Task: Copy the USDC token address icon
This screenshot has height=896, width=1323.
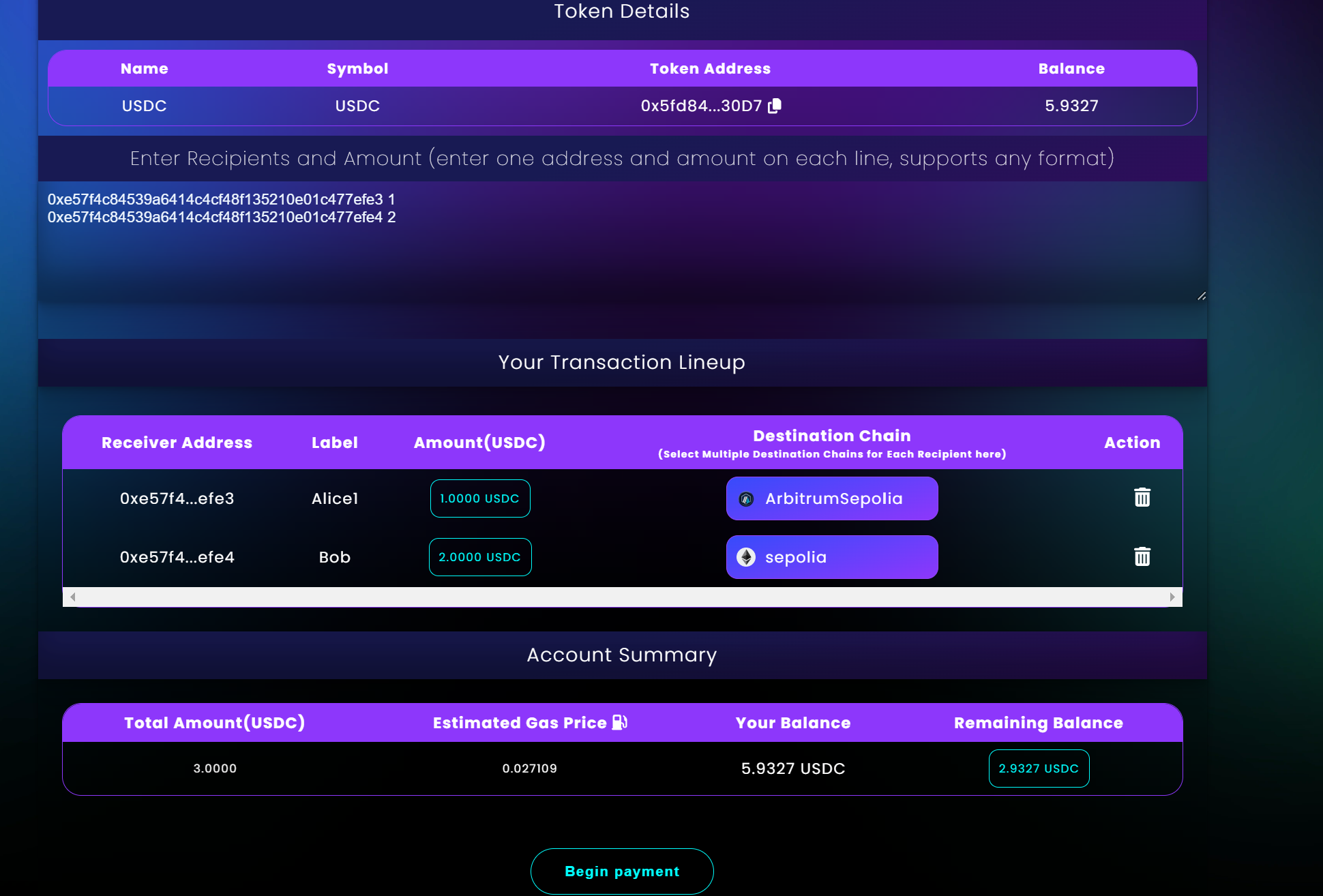Action: tap(775, 106)
